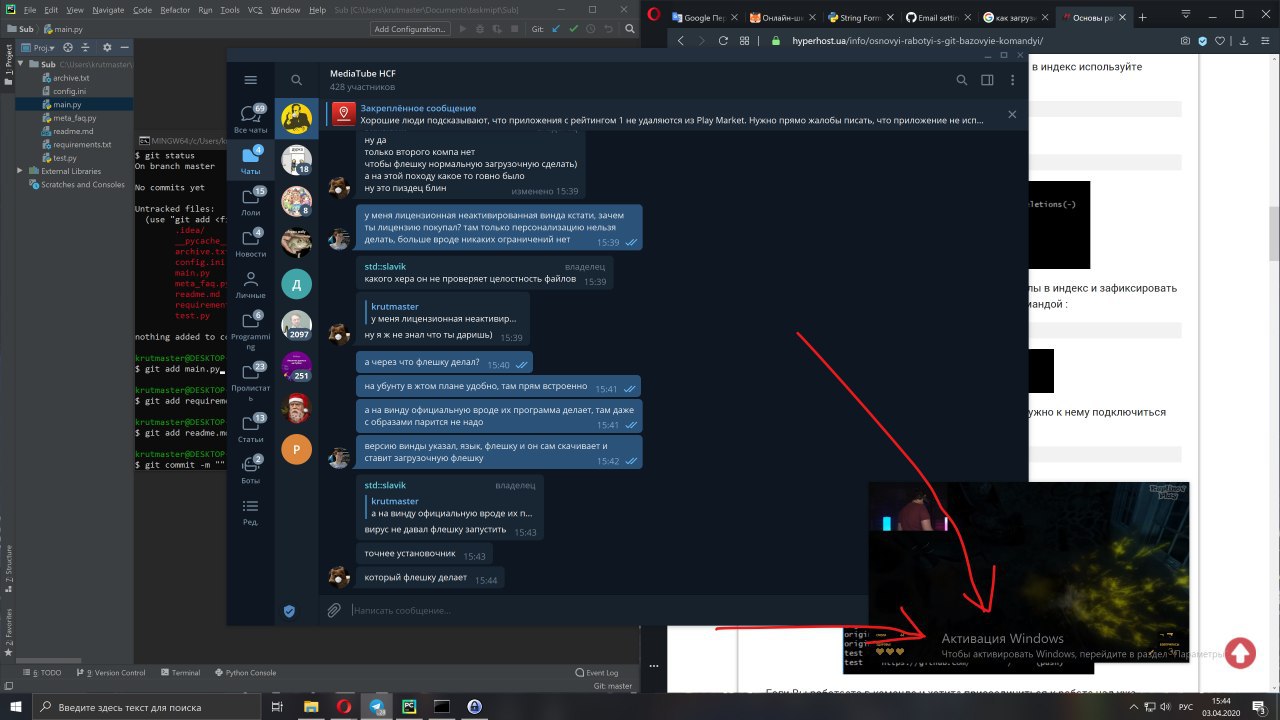Open Project panel gear settings

(x=106, y=47)
